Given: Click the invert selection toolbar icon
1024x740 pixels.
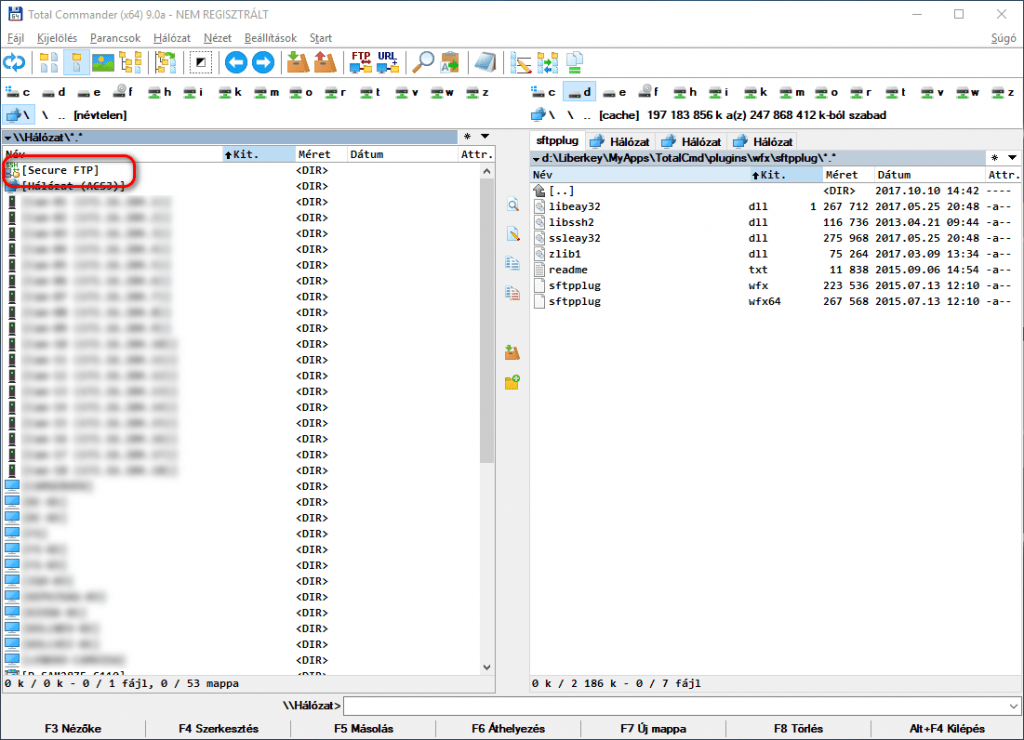Looking at the screenshot, I should [200, 63].
